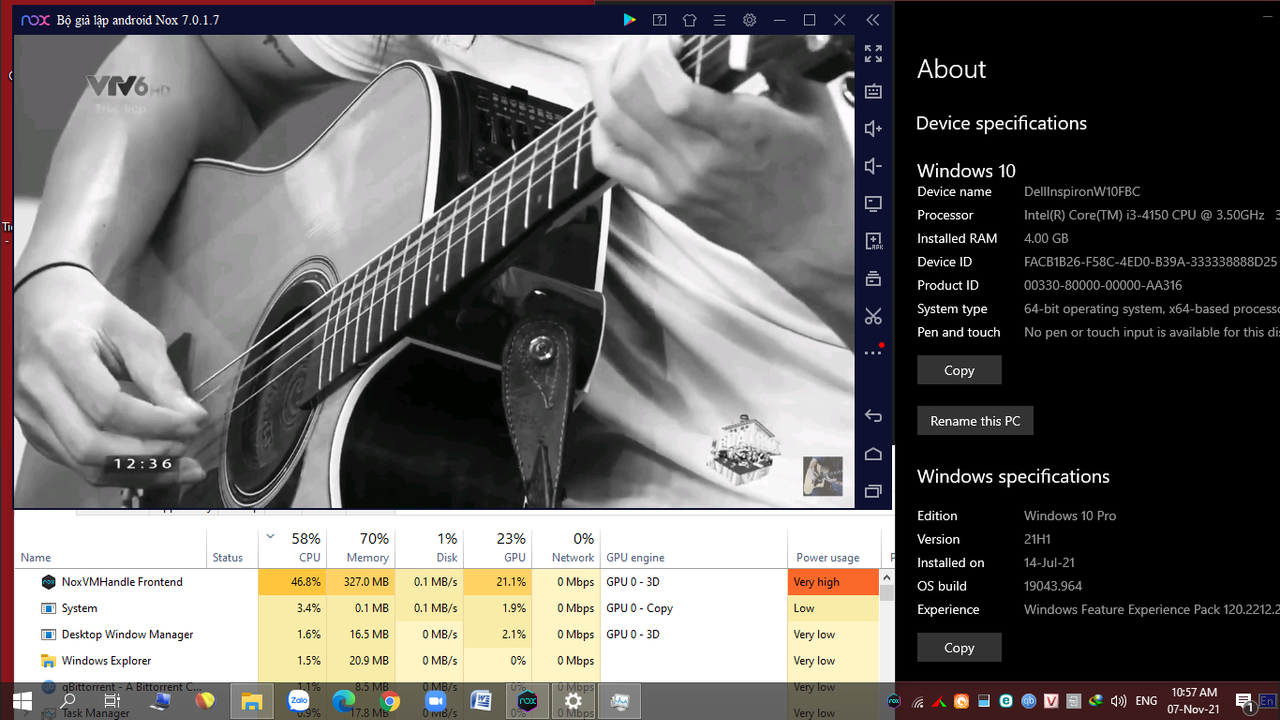This screenshot has width=1280, height=720.
Task: Open Google Play icon in Nox title bar
Action: pos(629,20)
